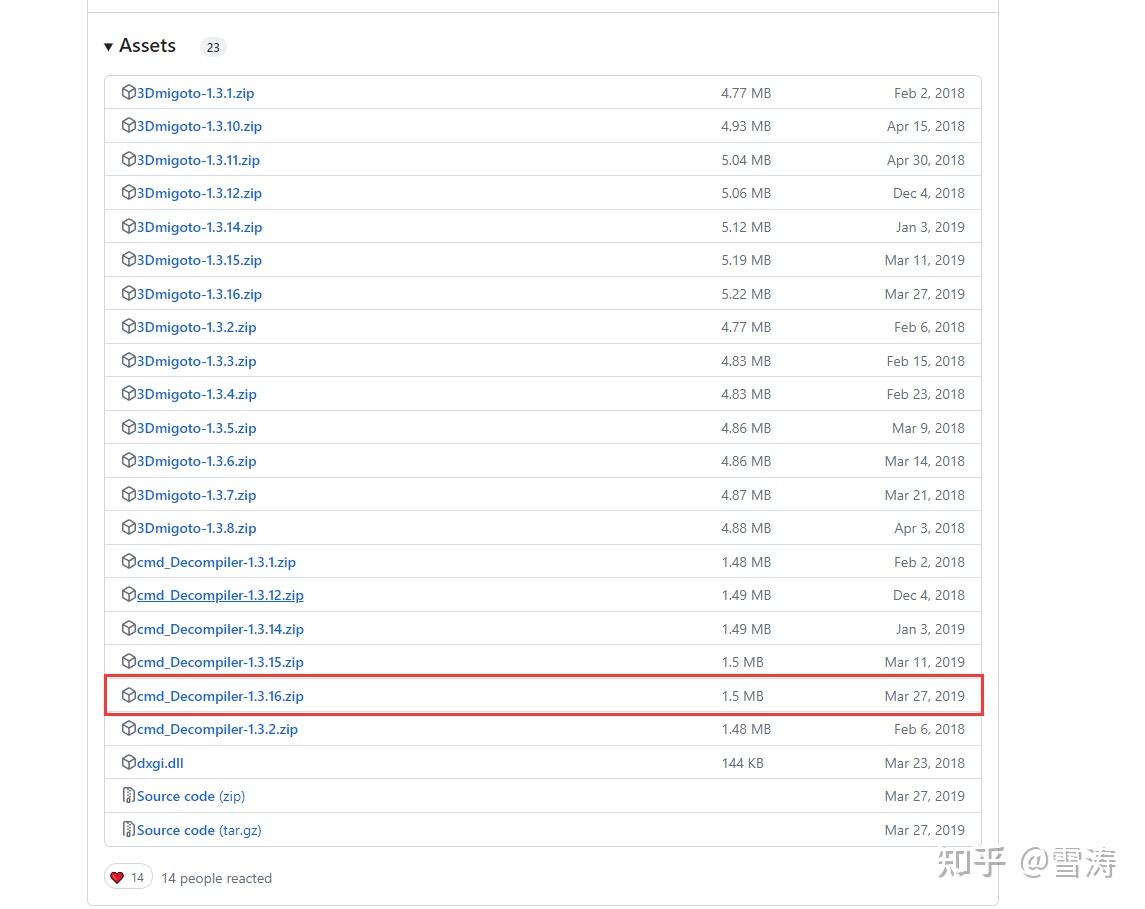Download 3Dmigoto-1.3.12.zip
Viewport: 1145px width, 909px height.
coord(198,192)
